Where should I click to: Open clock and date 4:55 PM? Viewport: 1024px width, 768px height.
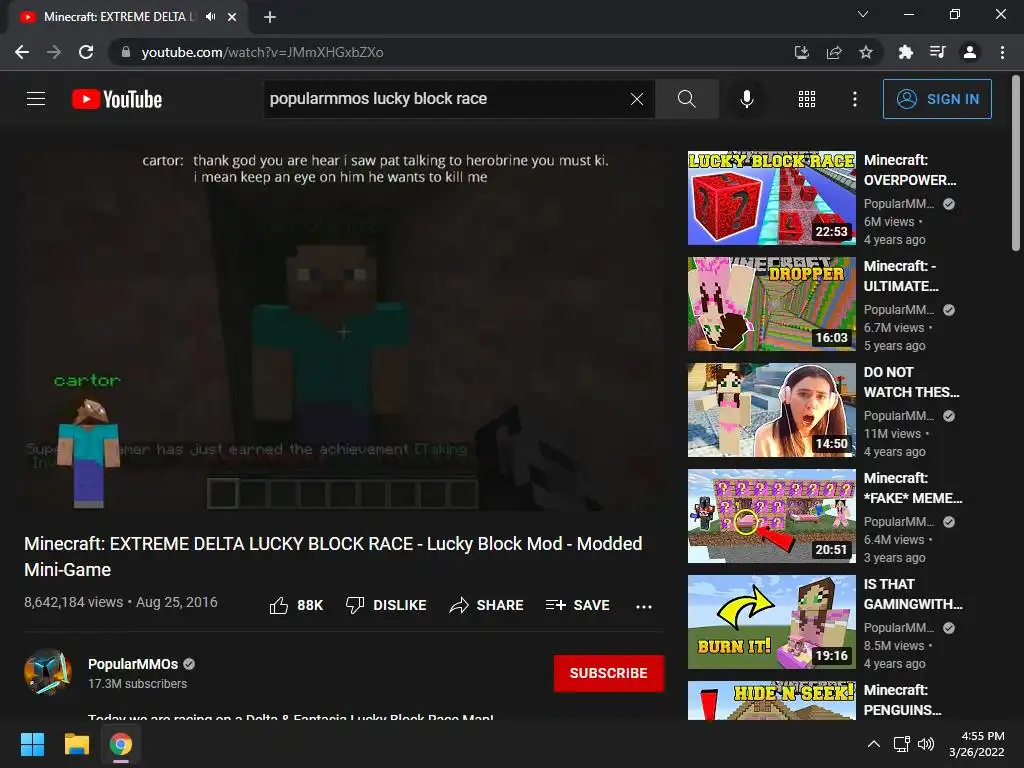click(x=977, y=744)
